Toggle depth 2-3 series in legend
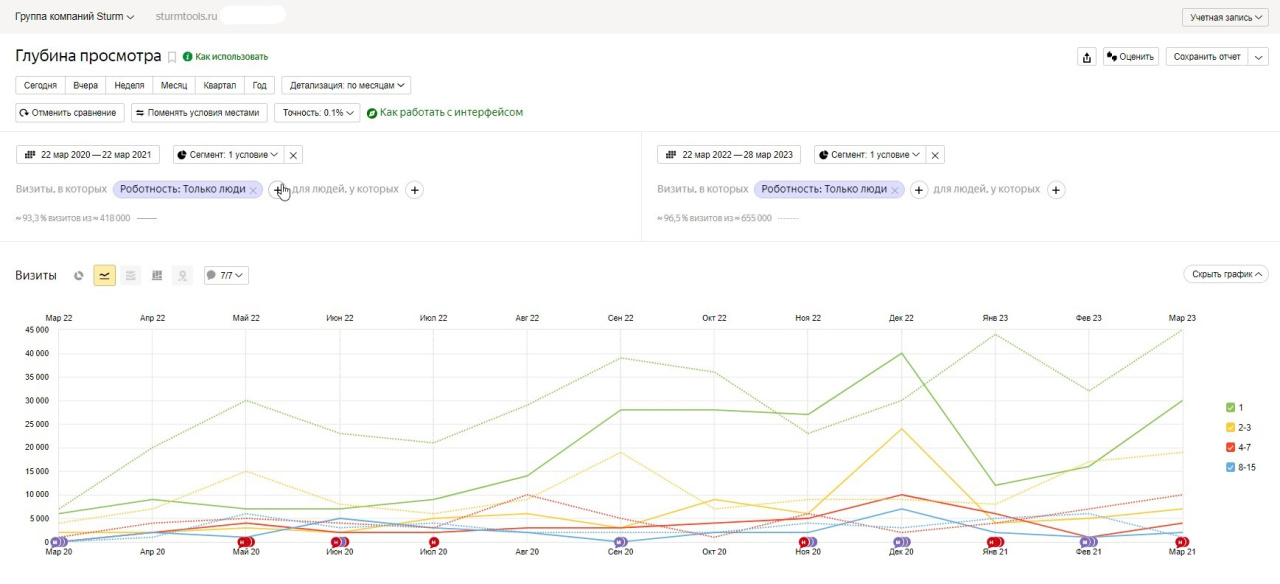1280x584 pixels. pos(1238,427)
